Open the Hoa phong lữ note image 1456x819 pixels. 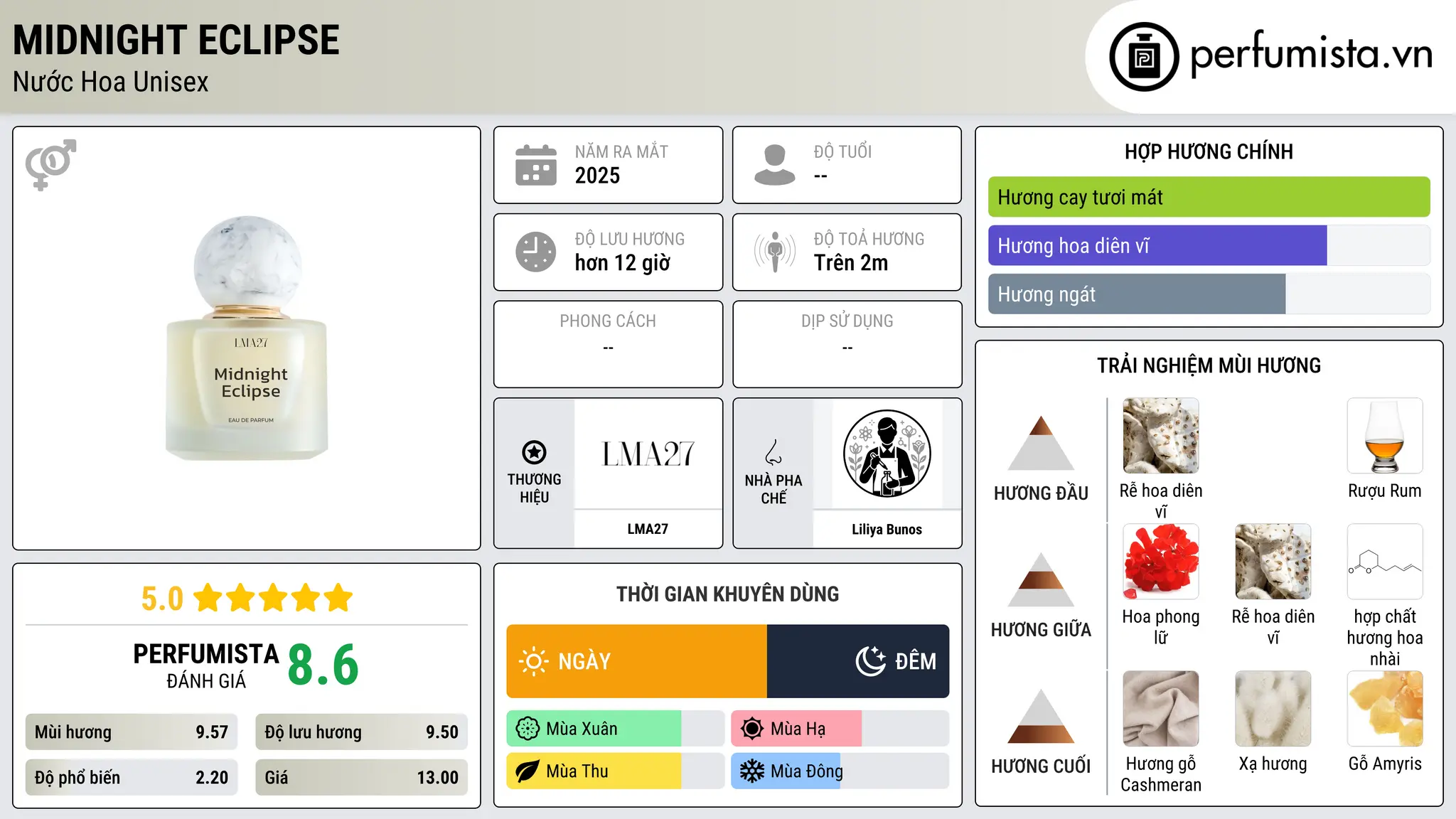[1161, 562]
